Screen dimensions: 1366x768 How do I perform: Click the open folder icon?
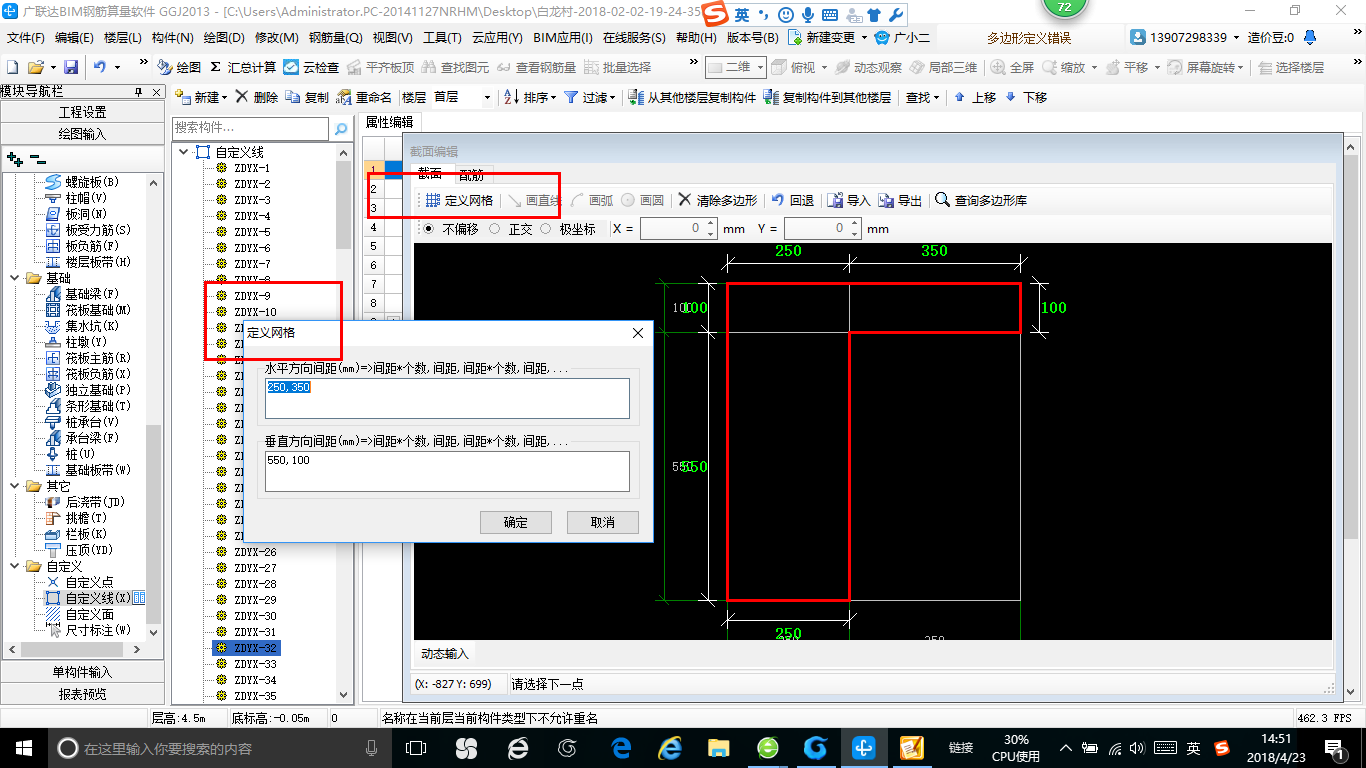(x=35, y=67)
